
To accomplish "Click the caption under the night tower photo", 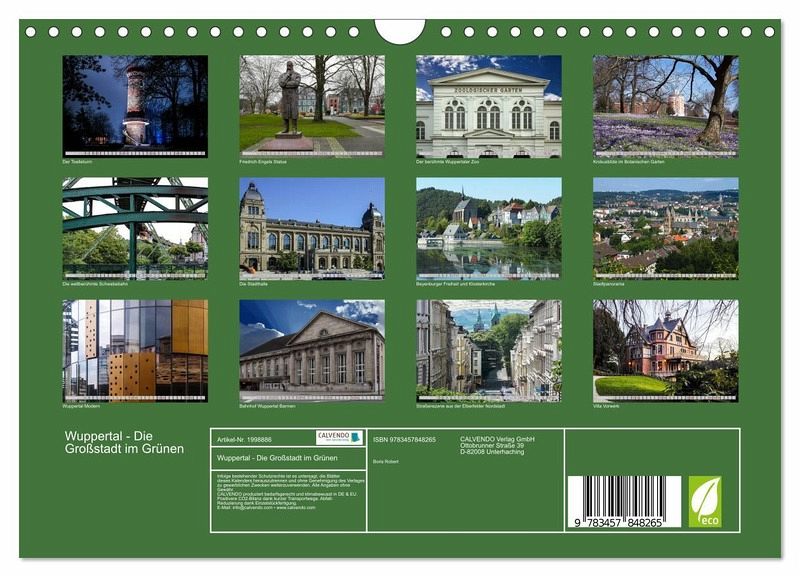I will tap(77, 162).
